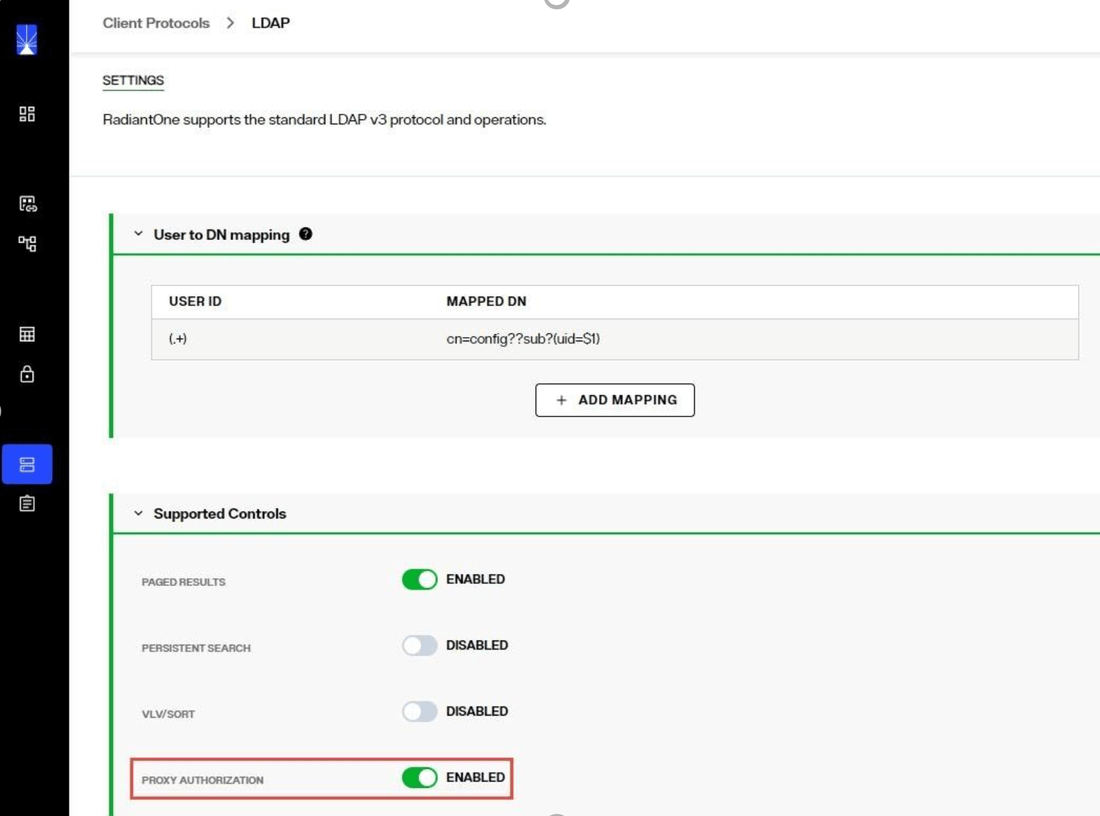1100x816 pixels.
Task: Open the security padlock sidebar icon
Action: 27,373
